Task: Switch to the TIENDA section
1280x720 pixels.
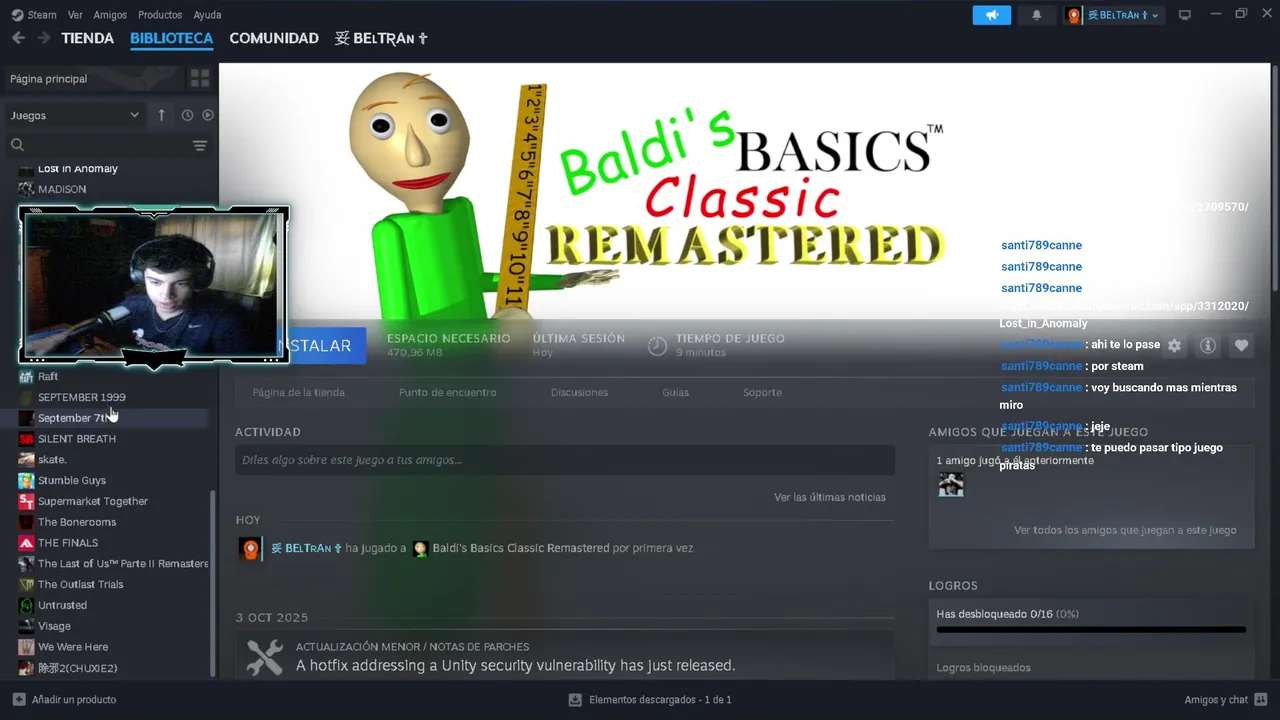Action: (x=88, y=38)
